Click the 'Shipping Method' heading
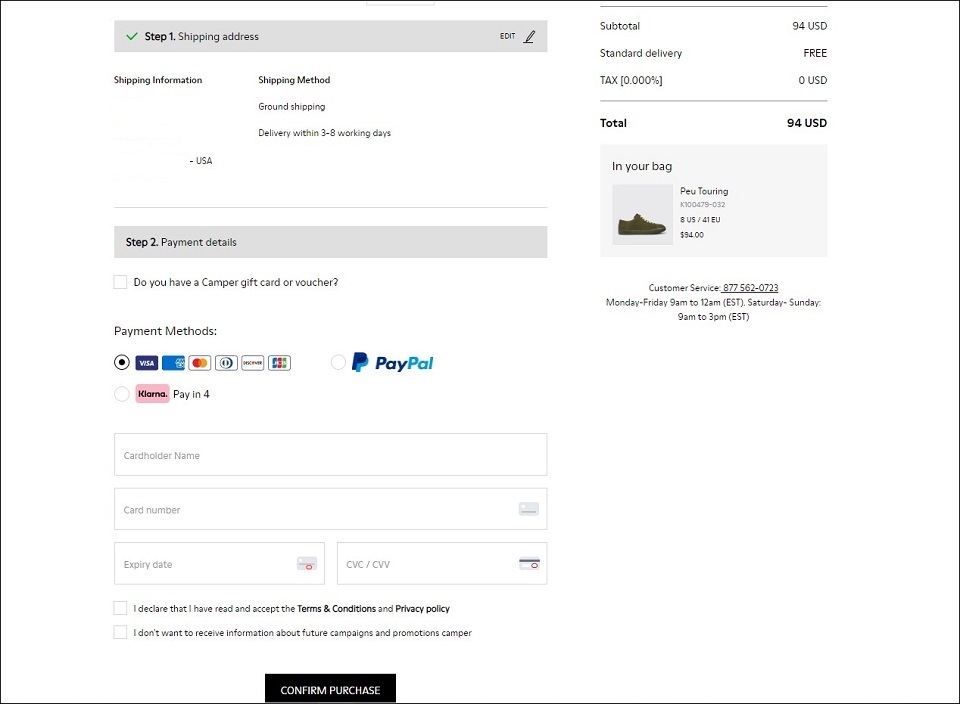The width and height of the screenshot is (960, 704). tap(294, 80)
